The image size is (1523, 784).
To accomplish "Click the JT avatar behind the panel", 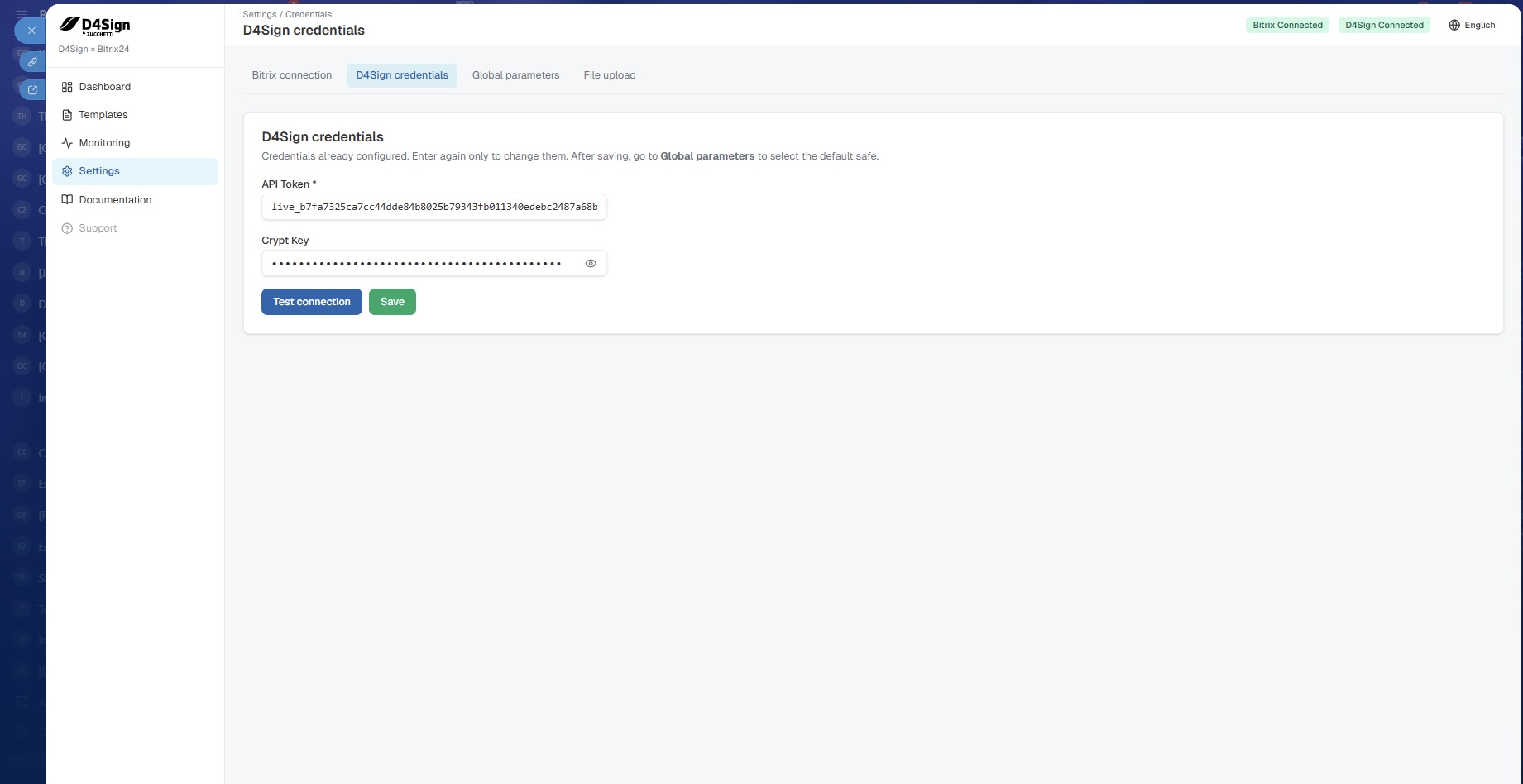I will point(22,272).
